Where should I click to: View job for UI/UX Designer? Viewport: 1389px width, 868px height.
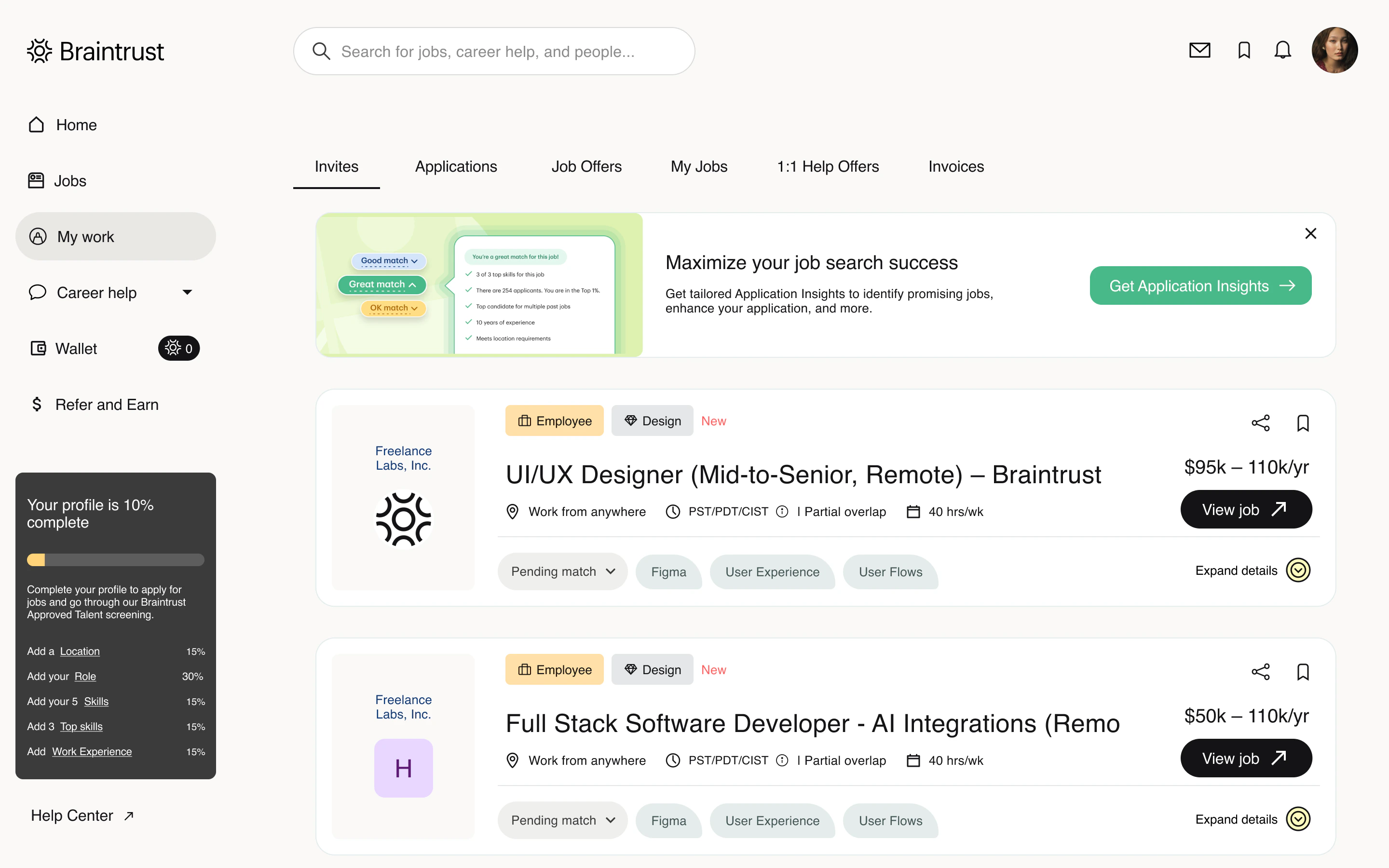pyautogui.click(x=1246, y=509)
